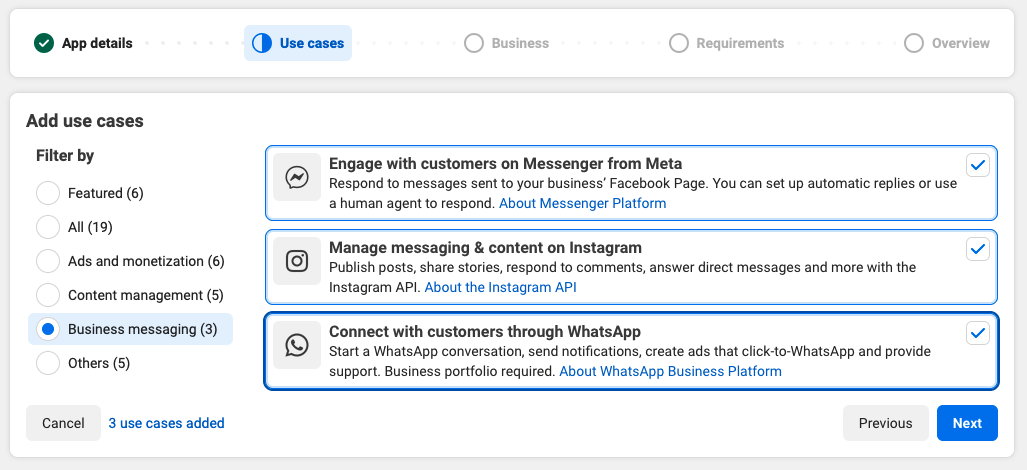Uncheck the Engage with customers on Messenger checkbox

click(x=978, y=166)
